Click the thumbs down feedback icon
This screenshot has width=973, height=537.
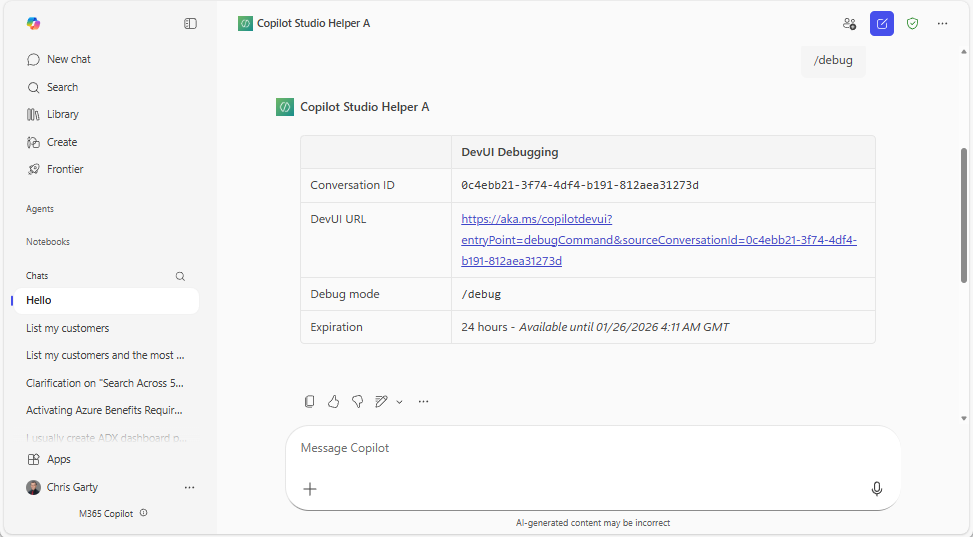[357, 401]
